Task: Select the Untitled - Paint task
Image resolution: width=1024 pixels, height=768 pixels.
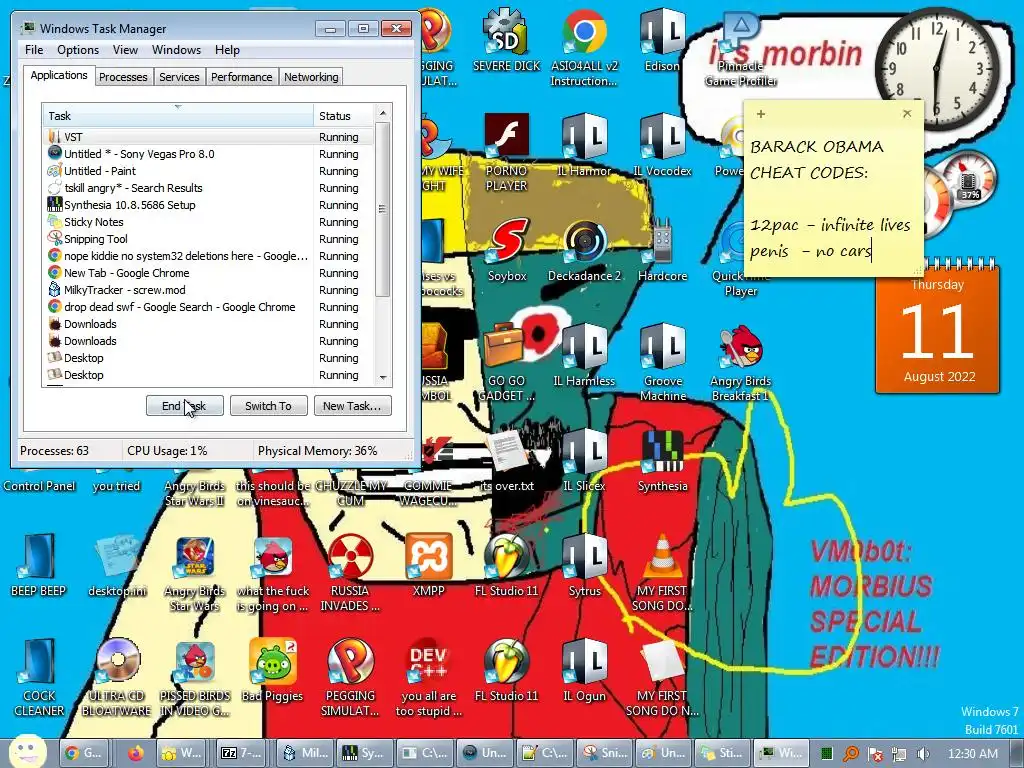Action: point(210,171)
